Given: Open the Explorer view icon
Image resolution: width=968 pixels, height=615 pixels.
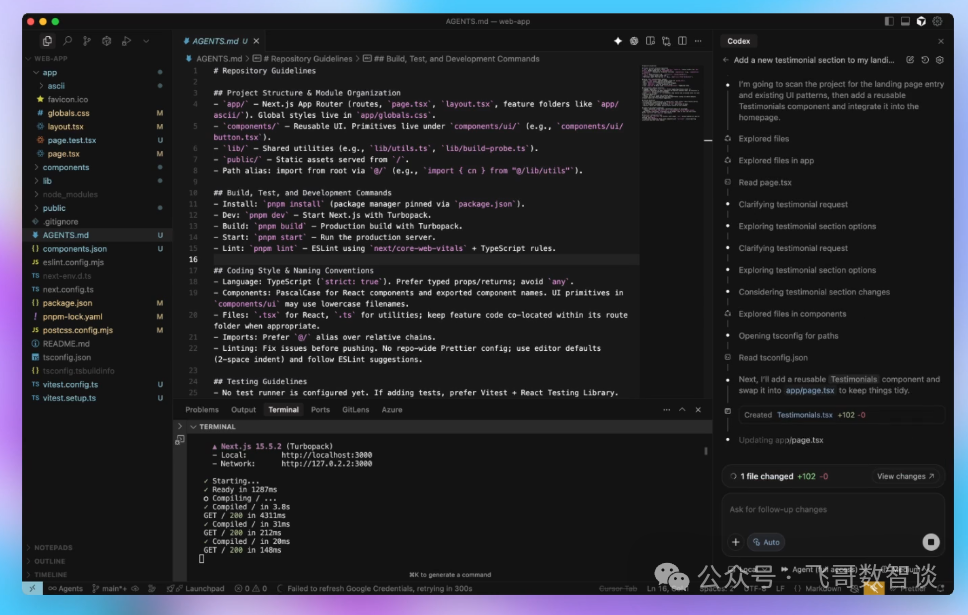Looking at the screenshot, I should [x=48, y=41].
